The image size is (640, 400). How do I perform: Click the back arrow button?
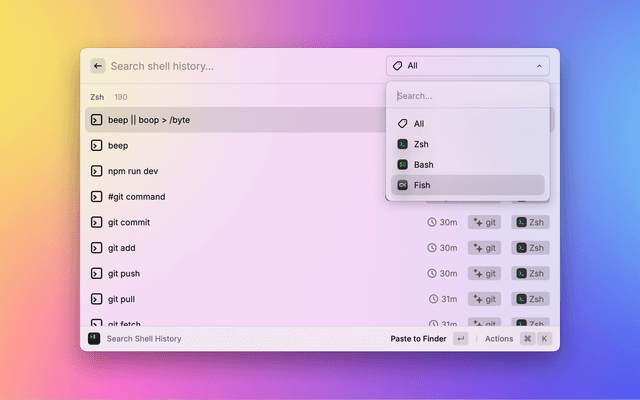97,66
